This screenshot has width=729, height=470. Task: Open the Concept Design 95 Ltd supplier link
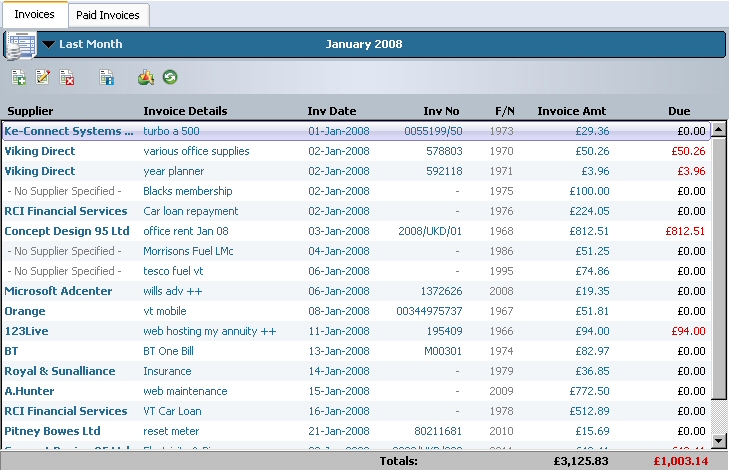coord(67,231)
